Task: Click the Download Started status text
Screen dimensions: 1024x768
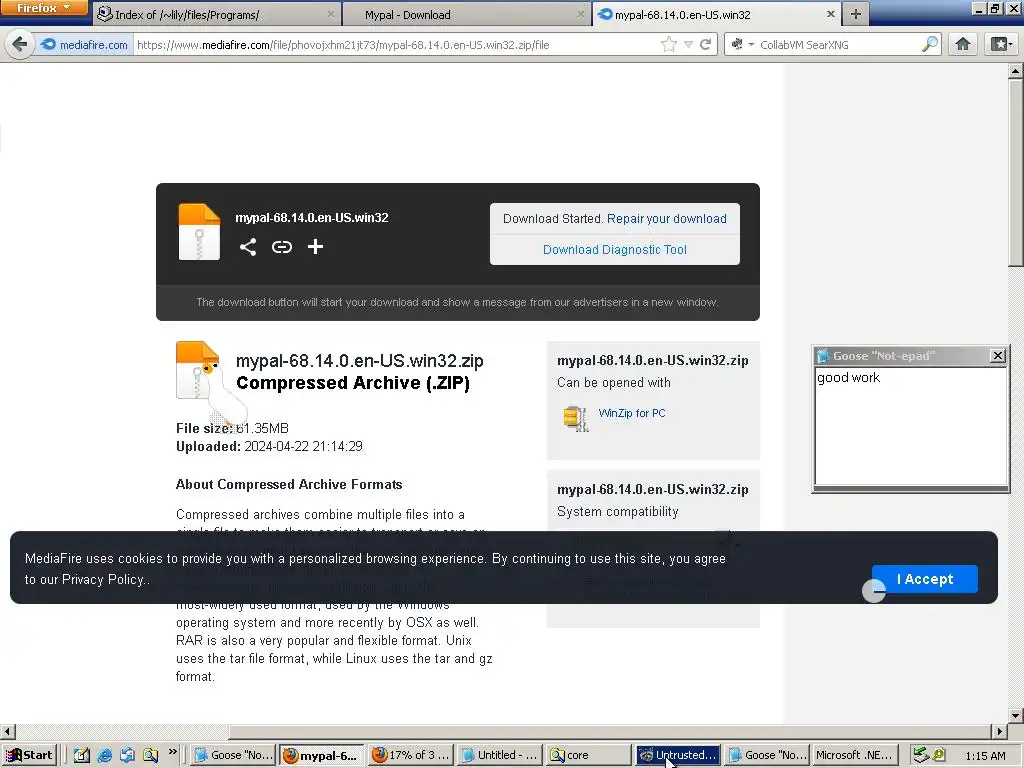Action: click(x=552, y=219)
